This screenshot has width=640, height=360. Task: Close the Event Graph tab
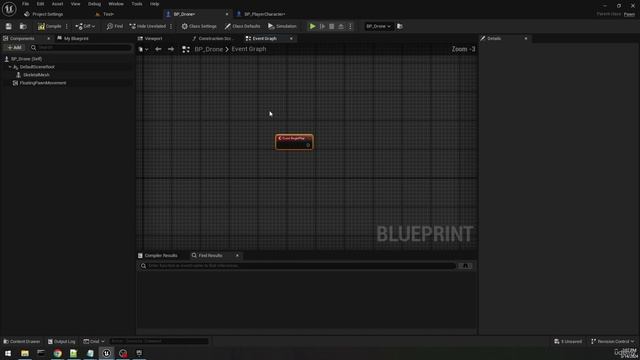[x=291, y=38]
